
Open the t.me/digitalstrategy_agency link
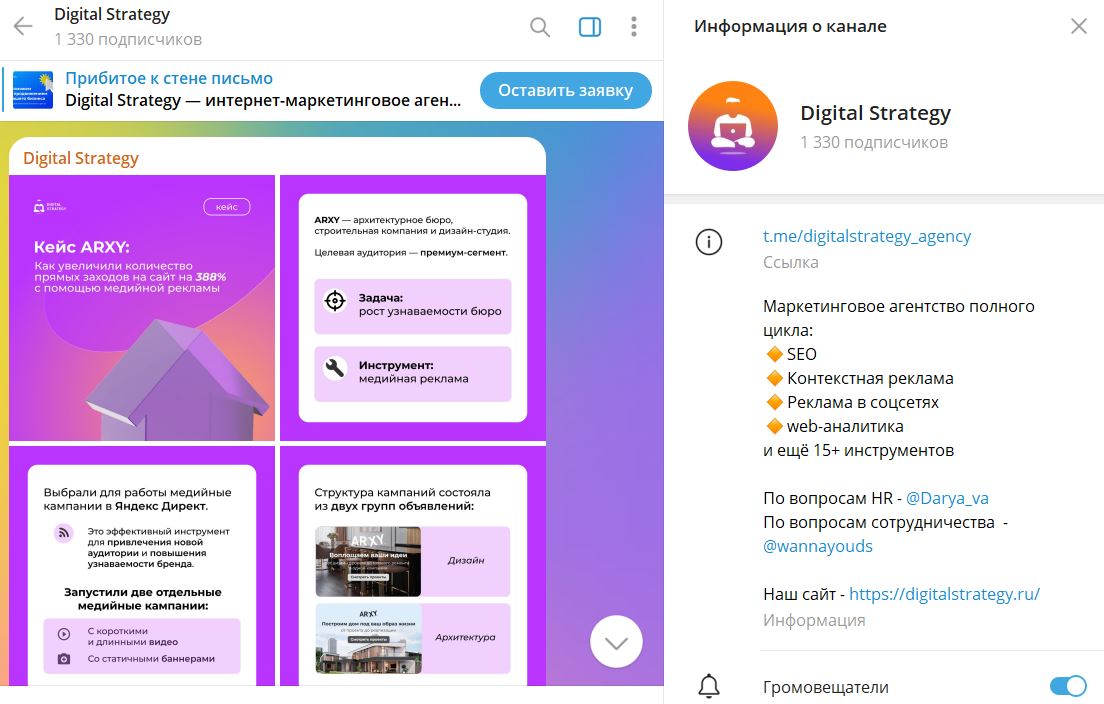pyautogui.click(x=866, y=237)
